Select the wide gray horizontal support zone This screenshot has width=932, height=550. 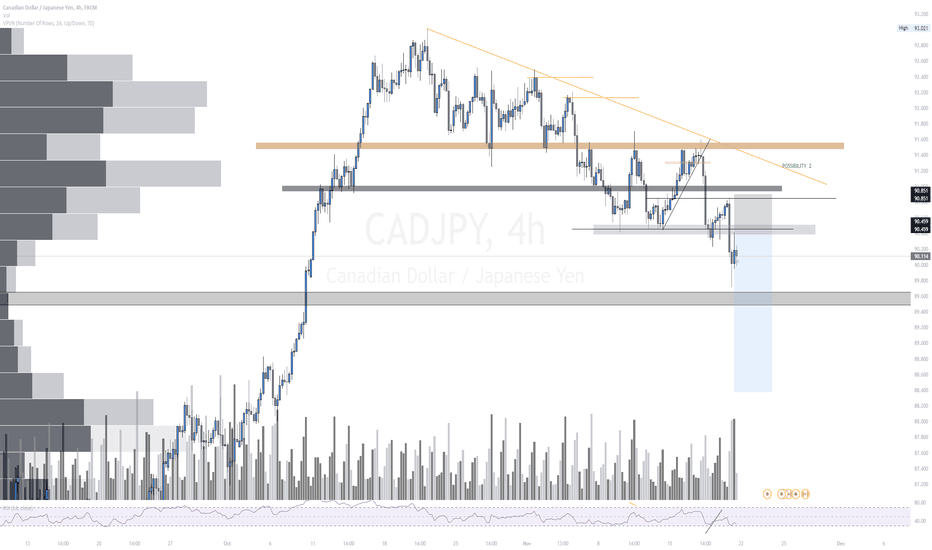tap(458, 298)
